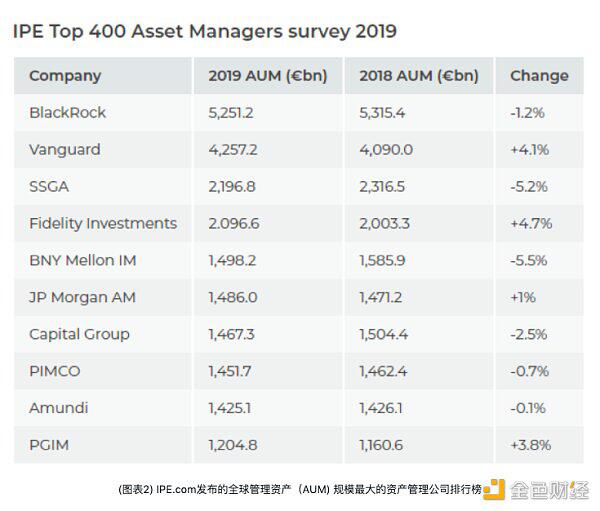Image resolution: width=600 pixels, height=511 pixels.
Task: Click the Chinese figure caption text
Action: tap(300, 489)
